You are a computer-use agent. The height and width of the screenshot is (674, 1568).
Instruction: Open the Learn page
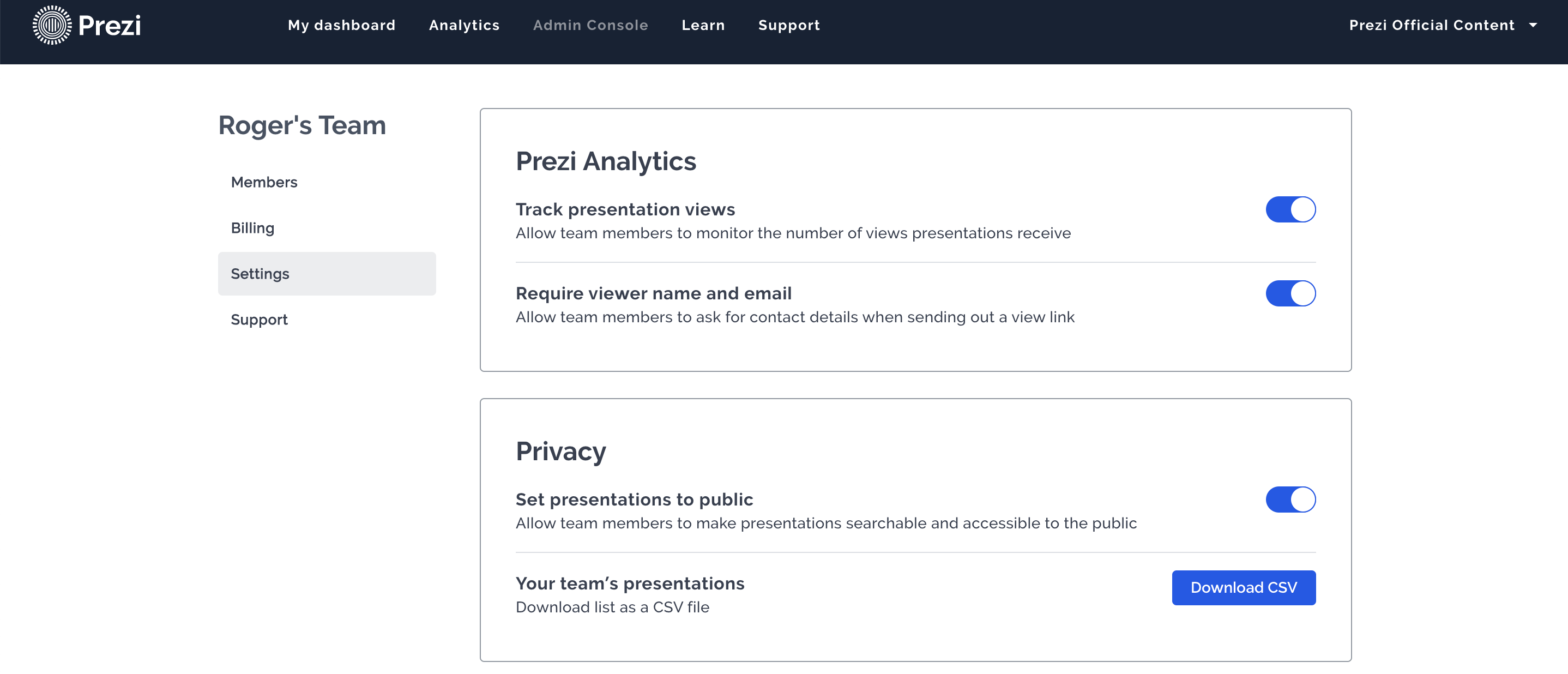(703, 26)
